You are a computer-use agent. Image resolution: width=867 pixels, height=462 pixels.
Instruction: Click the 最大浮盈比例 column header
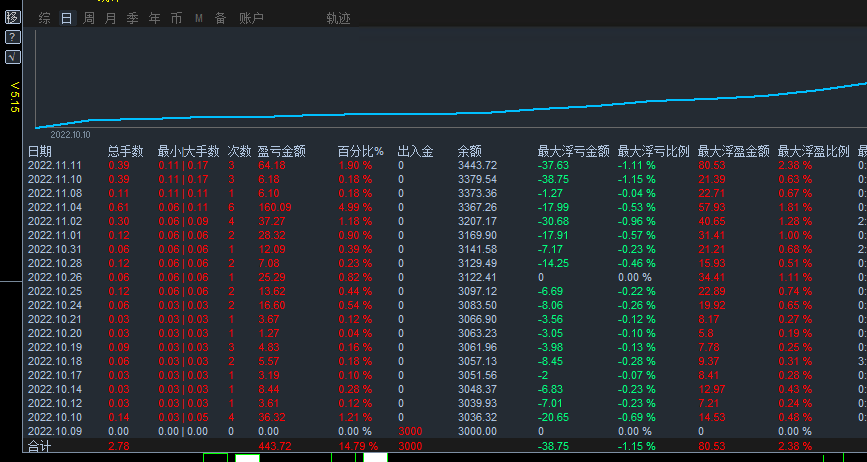coord(814,151)
